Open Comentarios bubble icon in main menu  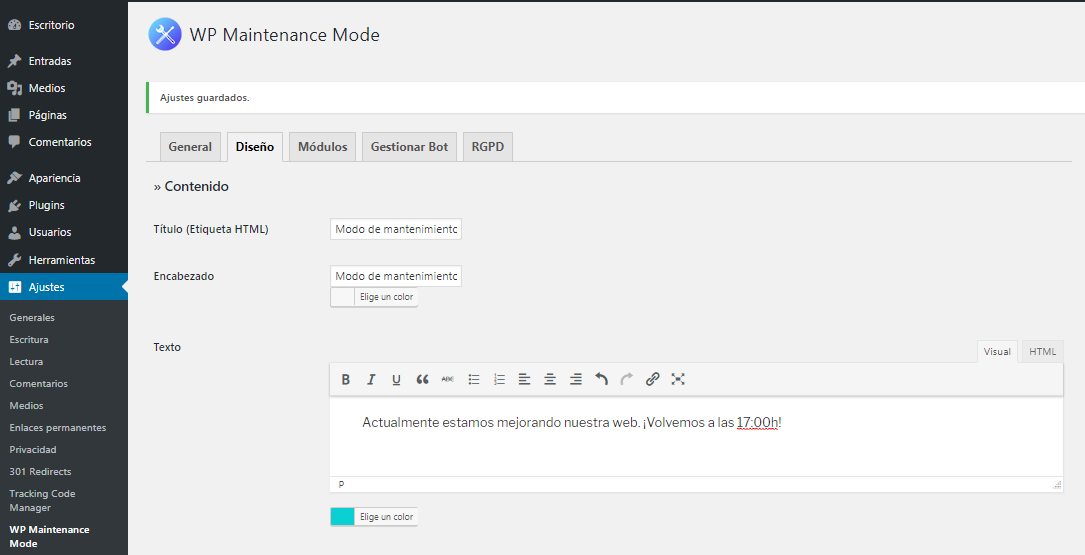pyautogui.click(x=15, y=142)
